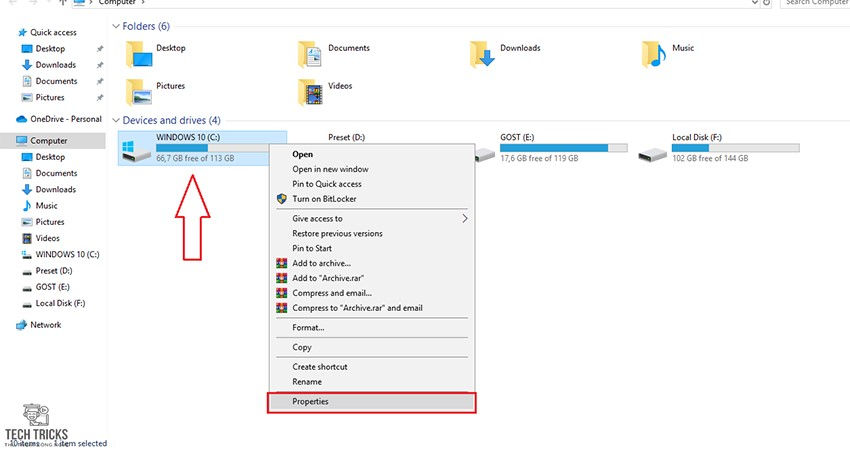Click the Music note icon in sidebar

click(x=27, y=206)
